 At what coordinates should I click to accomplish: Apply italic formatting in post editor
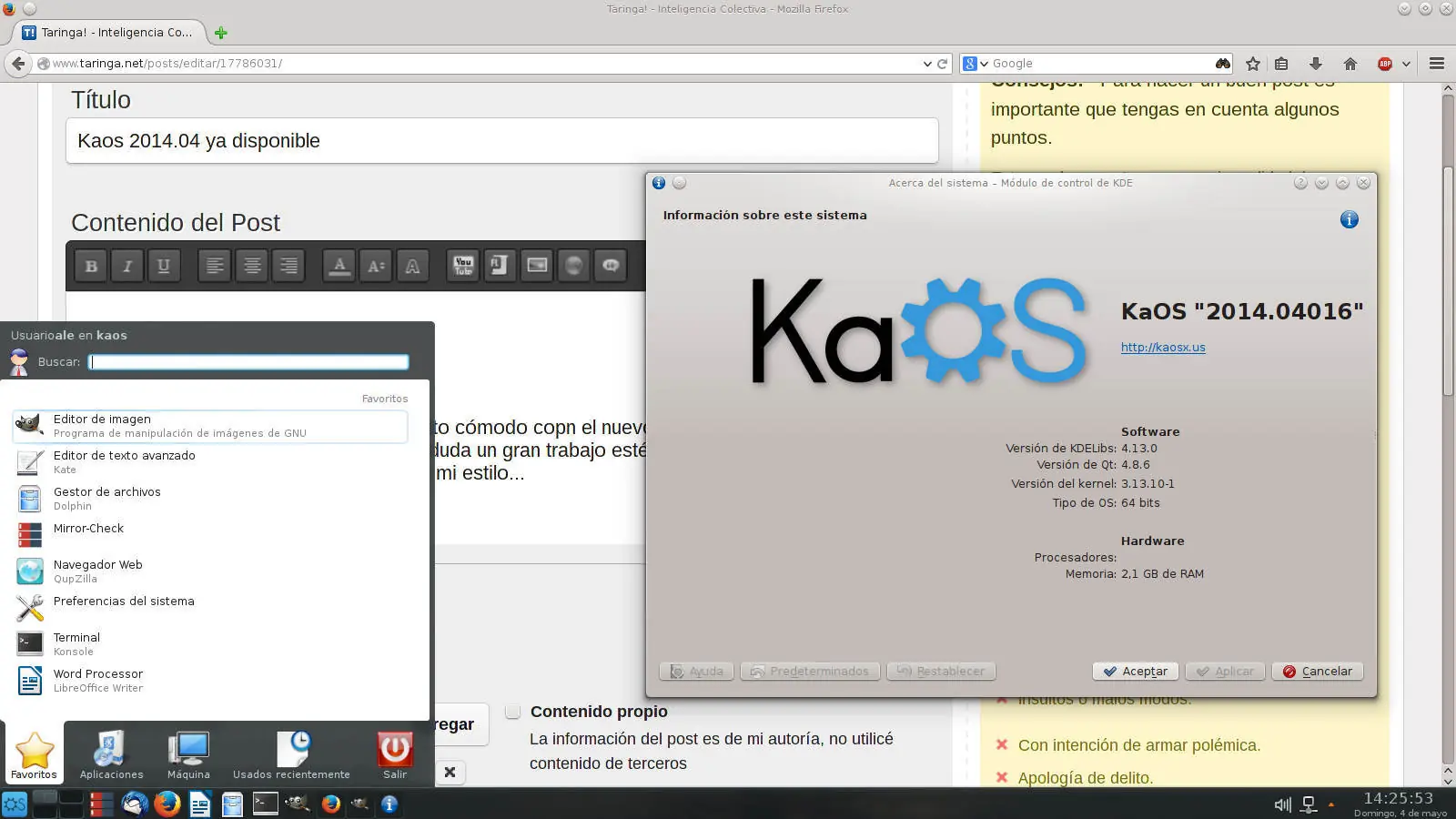127,266
